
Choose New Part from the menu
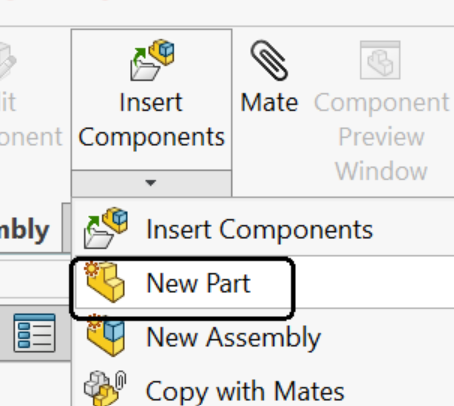[x=265, y=283]
